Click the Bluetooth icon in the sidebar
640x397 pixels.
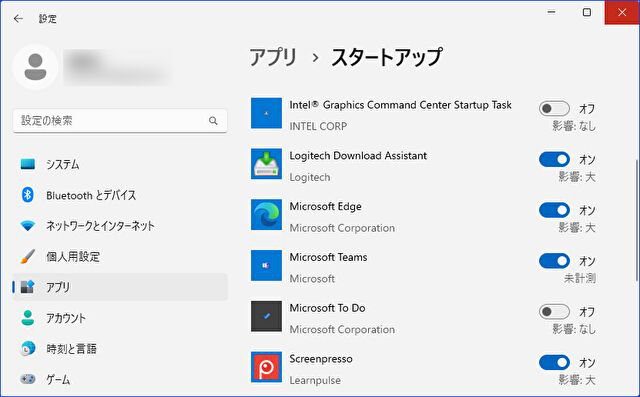(x=28, y=195)
